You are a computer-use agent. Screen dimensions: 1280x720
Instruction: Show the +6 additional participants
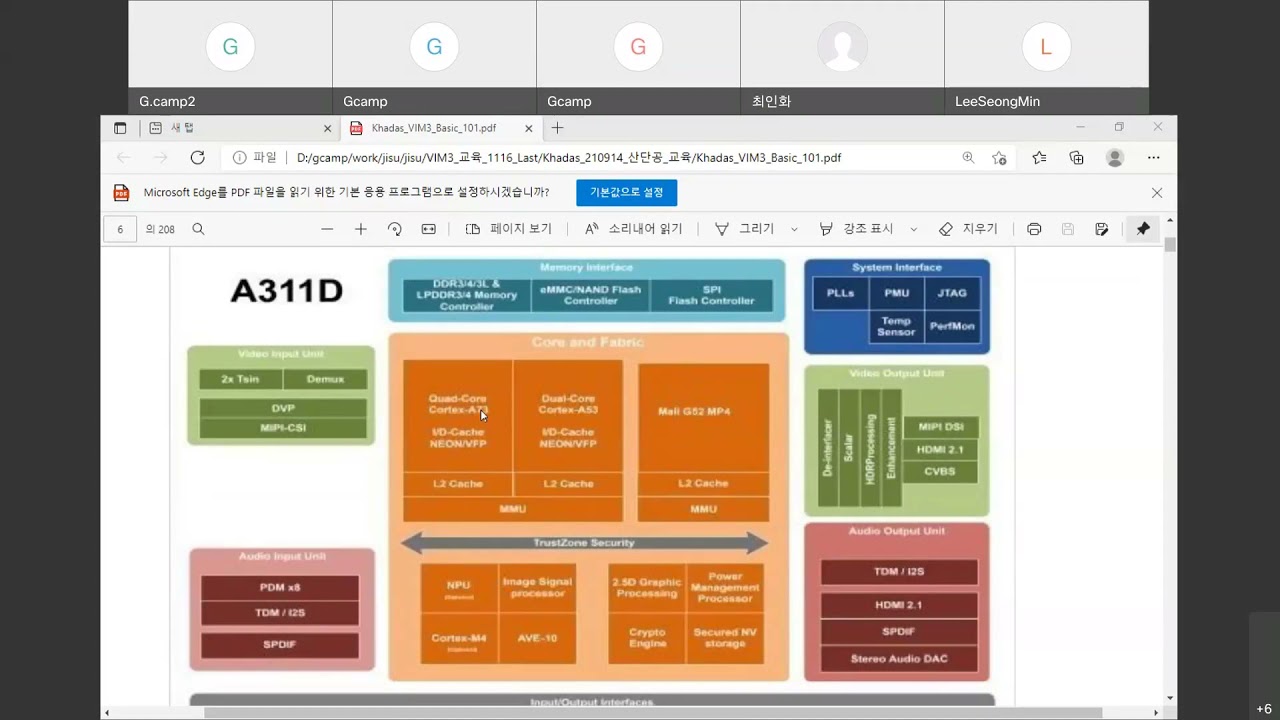[1264, 708]
